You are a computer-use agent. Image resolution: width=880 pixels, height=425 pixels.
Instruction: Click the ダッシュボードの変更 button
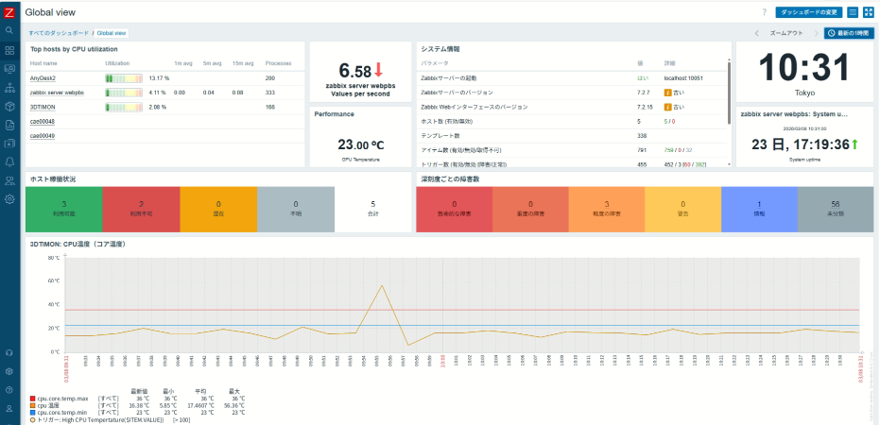pos(809,12)
